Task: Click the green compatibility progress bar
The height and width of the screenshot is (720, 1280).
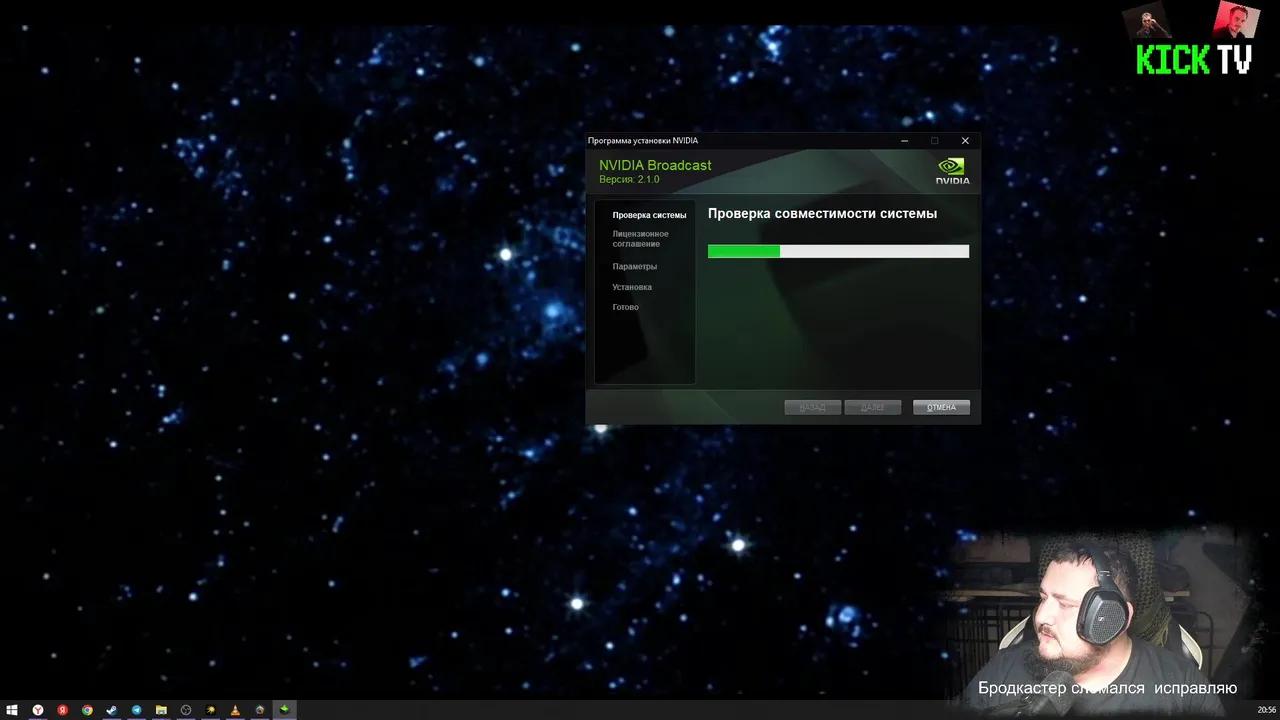Action: pyautogui.click(x=838, y=251)
